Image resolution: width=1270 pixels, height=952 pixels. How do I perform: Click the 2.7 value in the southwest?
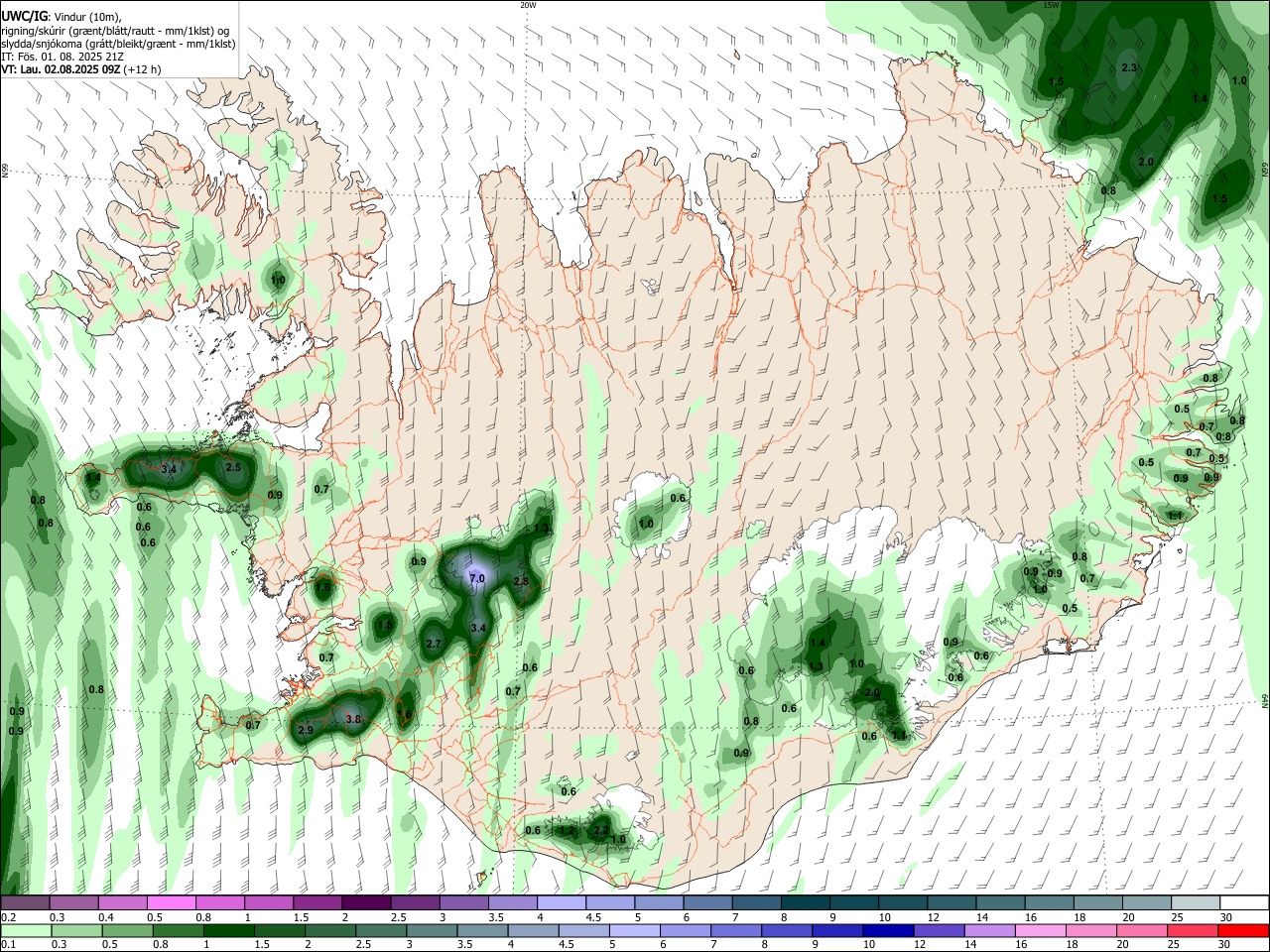[434, 644]
